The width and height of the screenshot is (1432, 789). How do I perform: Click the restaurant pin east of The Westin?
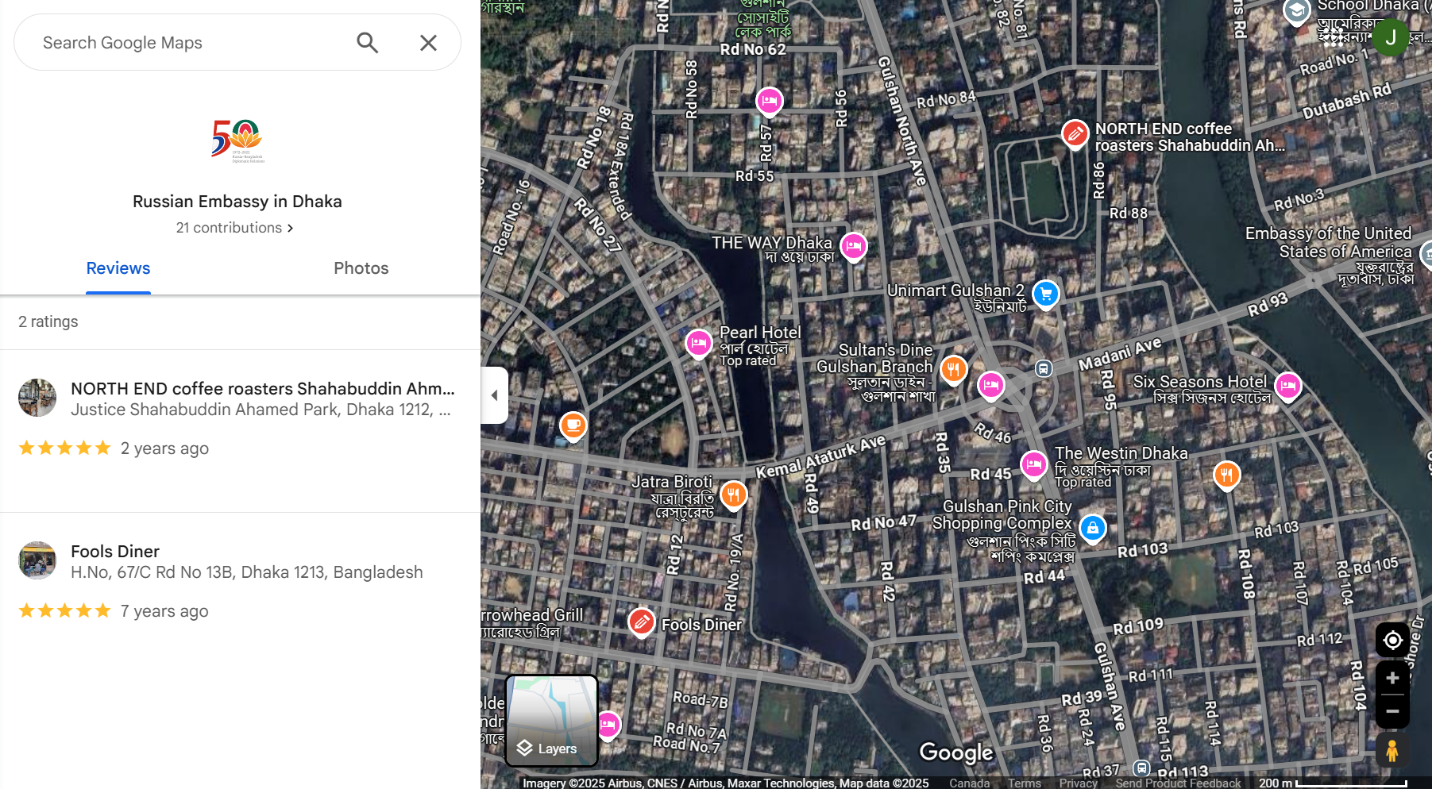pyautogui.click(x=1227, y=475)
